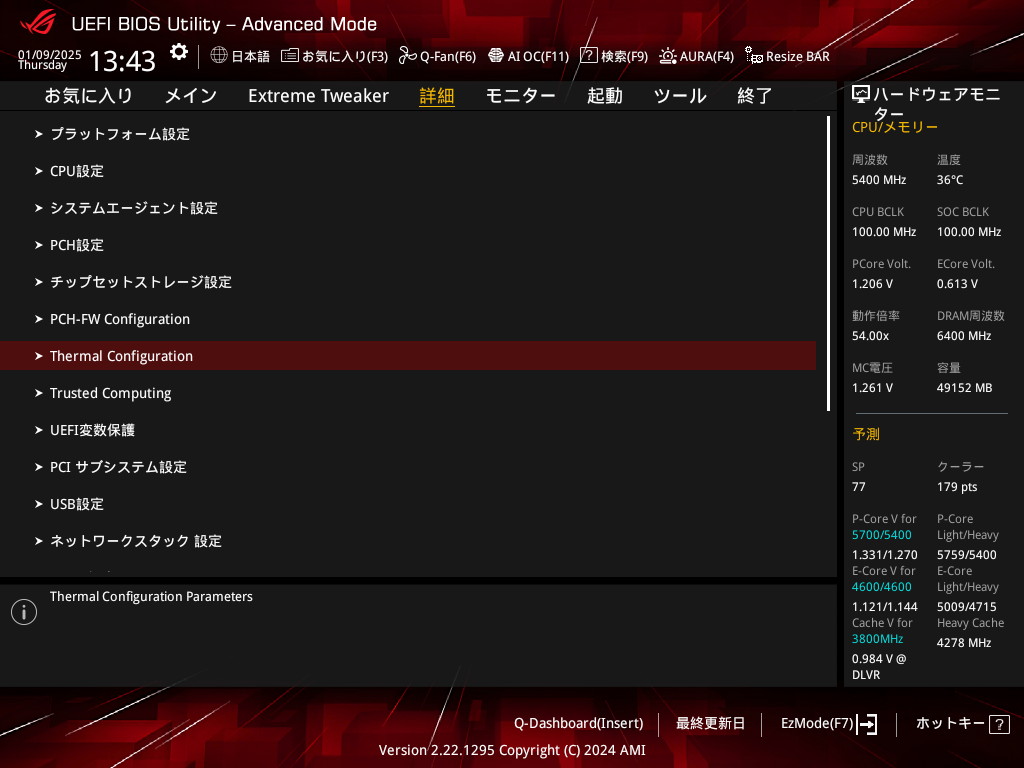
Task: Open USB設定 submenu
Action: (x=77, y=504)
